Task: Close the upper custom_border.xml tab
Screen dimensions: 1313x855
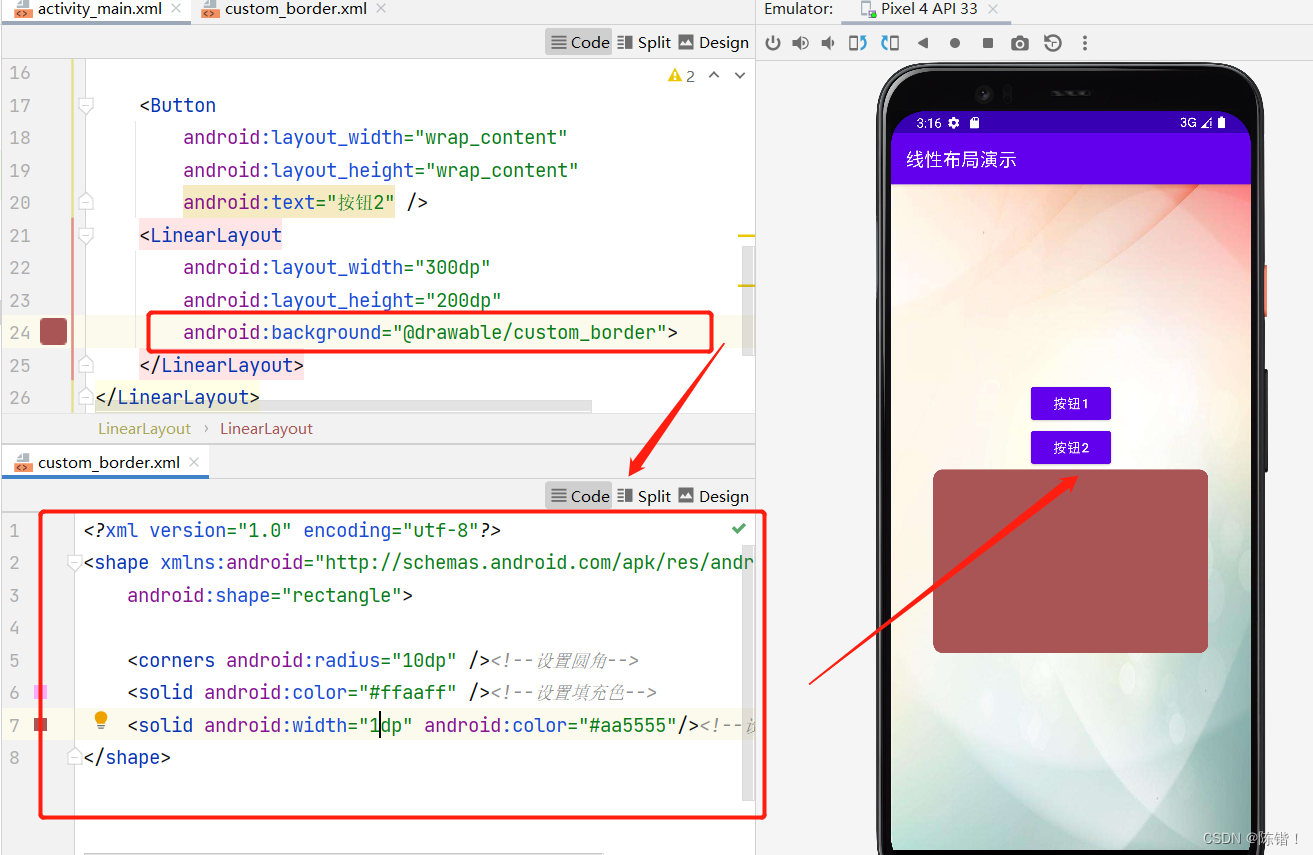Action: pyautogui.click(x=379, y=9)
